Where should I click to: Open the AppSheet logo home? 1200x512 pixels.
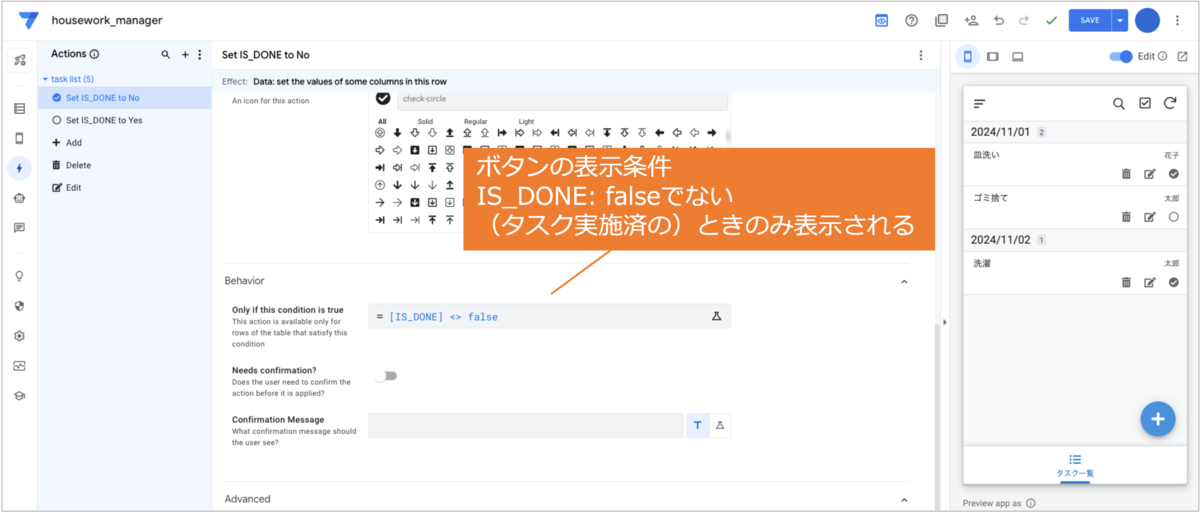[x=29, y=20]
